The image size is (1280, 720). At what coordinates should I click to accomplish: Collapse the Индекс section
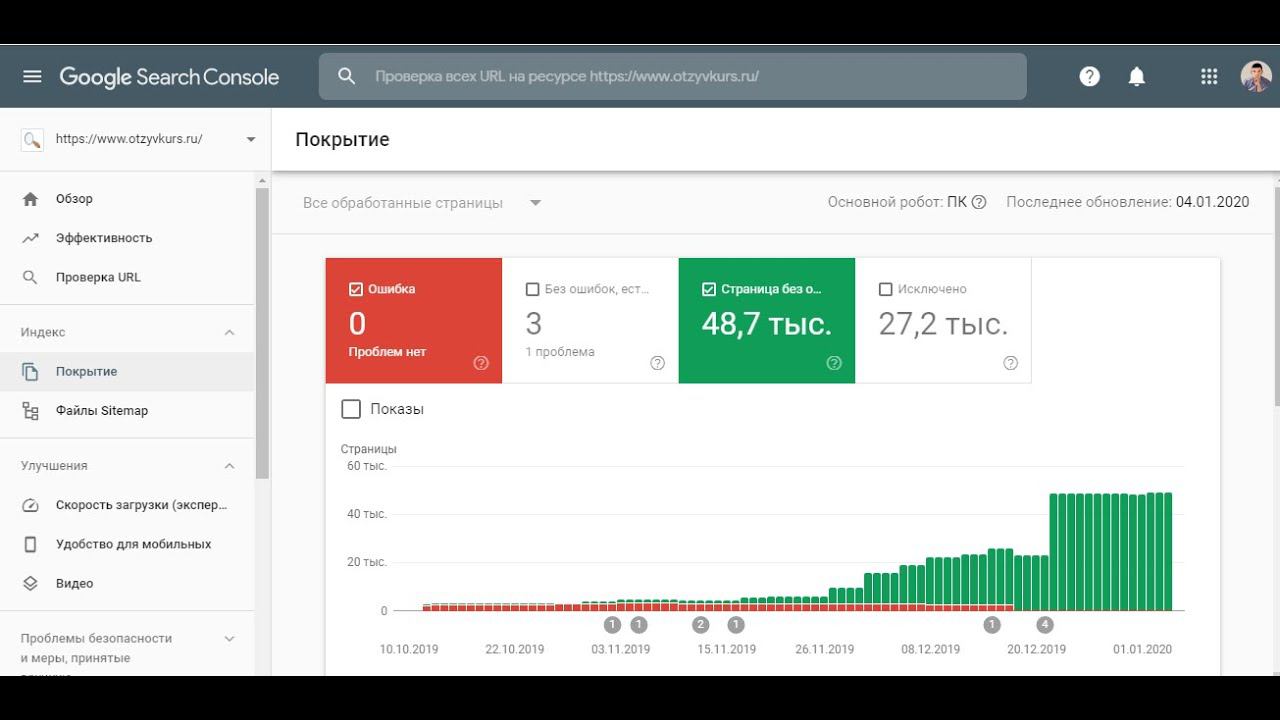click(x=229, y=332)
